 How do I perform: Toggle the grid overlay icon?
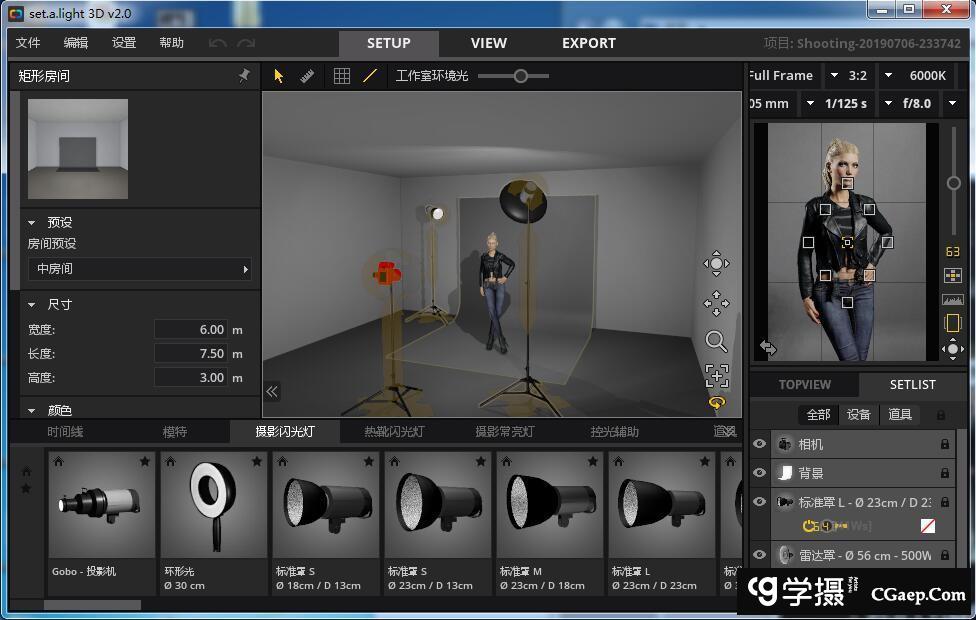(x=341, y=76)
